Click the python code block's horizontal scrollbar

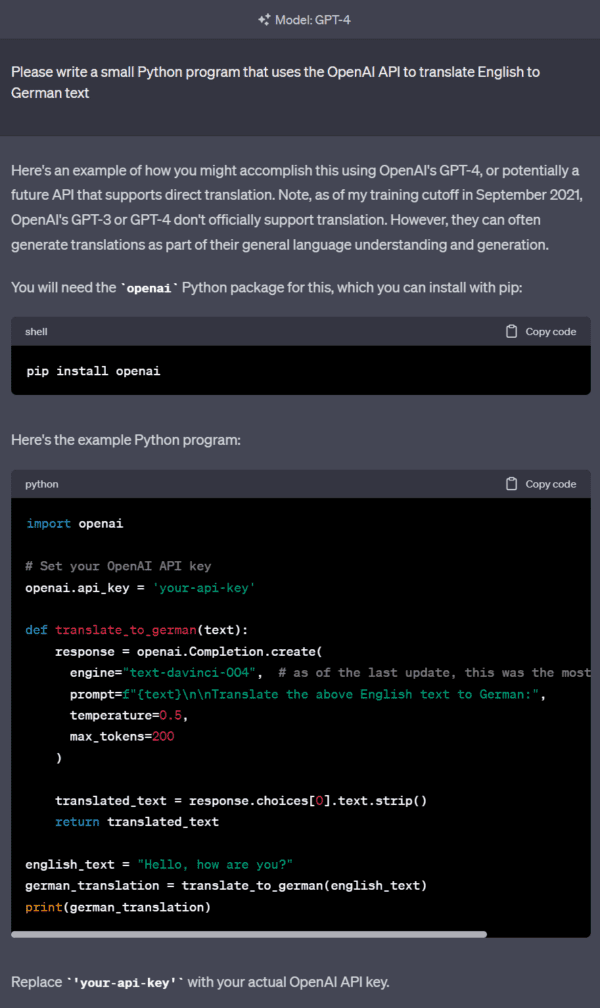coord(249,934)
